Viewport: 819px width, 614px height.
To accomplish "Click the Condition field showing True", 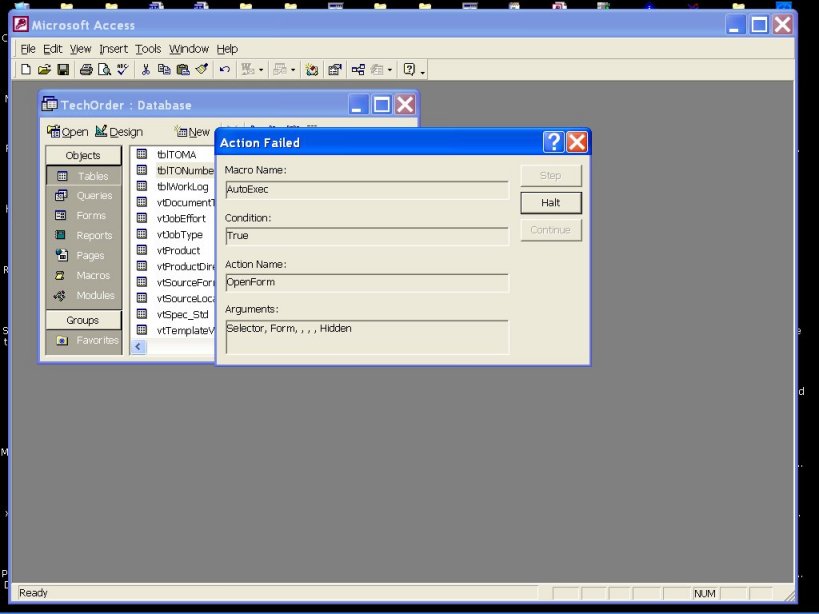I will pos(367,236).
